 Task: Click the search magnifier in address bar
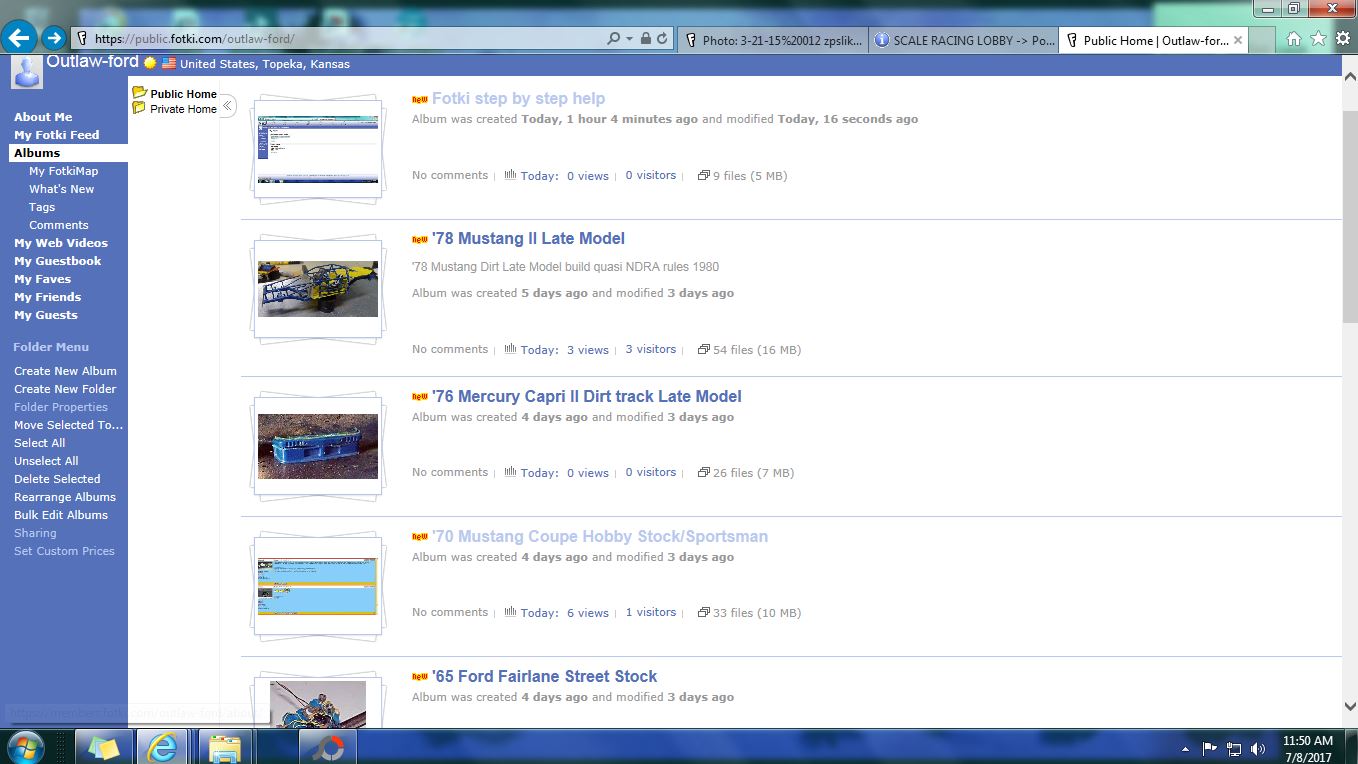(613, 39)
